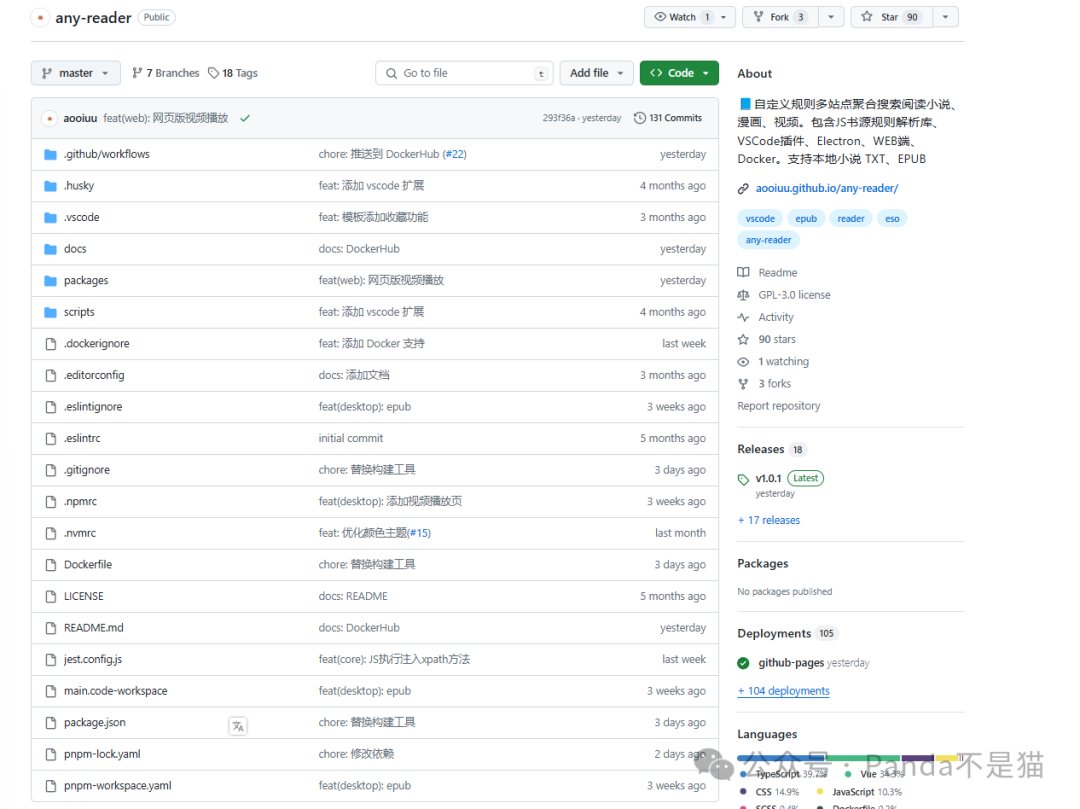
Task: Expand the Fork options dropdown arrow
Action: (x=831, y=17)
